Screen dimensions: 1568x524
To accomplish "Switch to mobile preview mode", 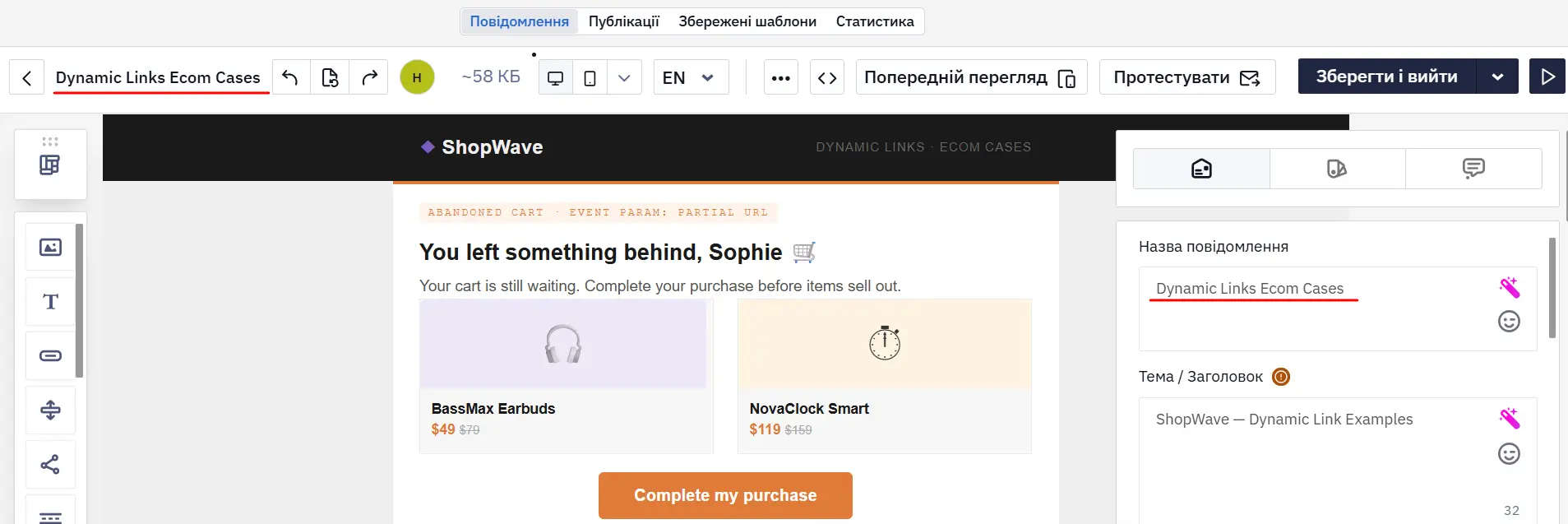I will [590, 77].
